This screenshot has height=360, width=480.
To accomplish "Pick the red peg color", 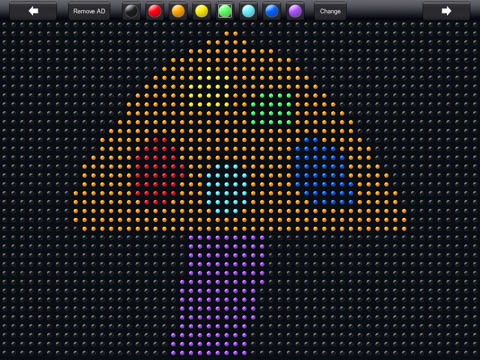I will (155, 11).
